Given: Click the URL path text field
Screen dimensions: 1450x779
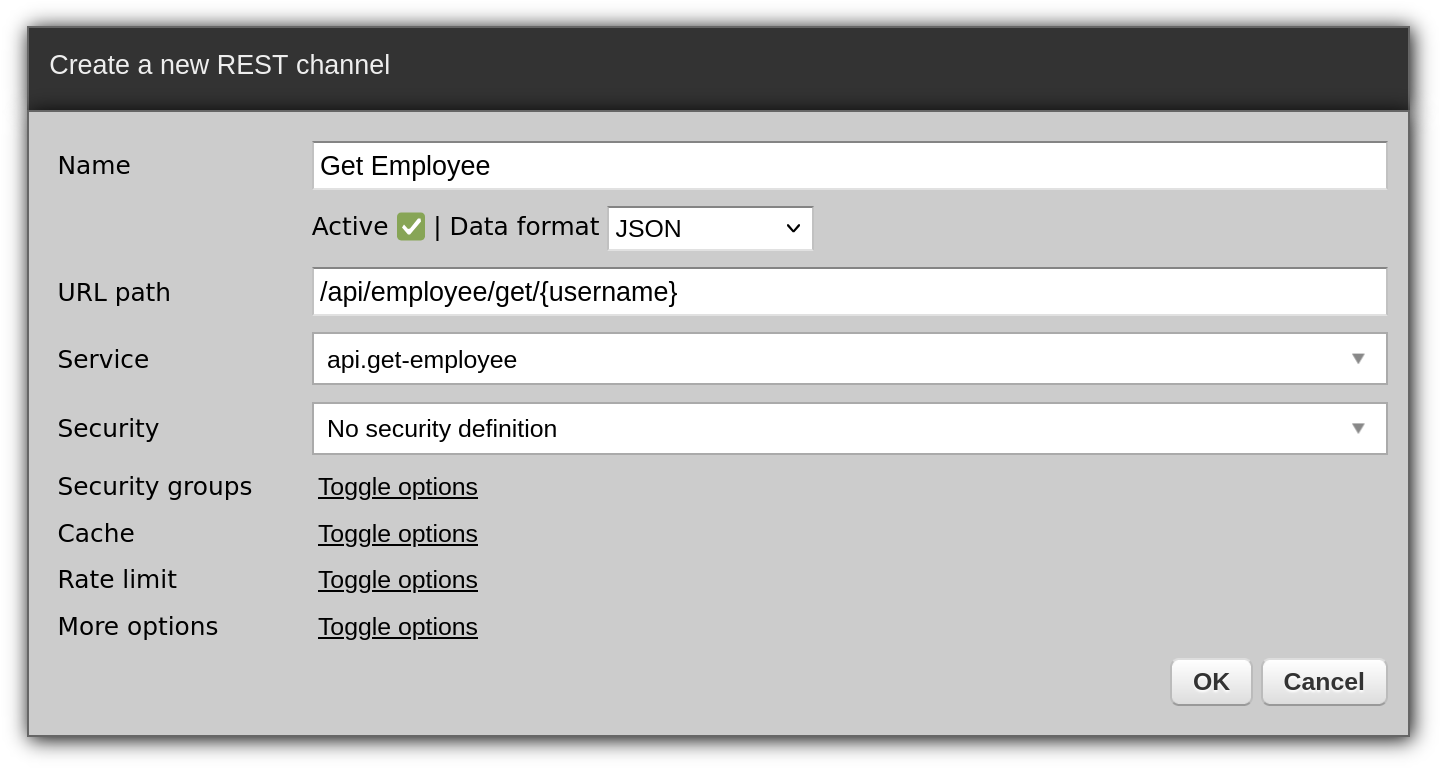Looking at the screenshot, I should coord(849,292).
